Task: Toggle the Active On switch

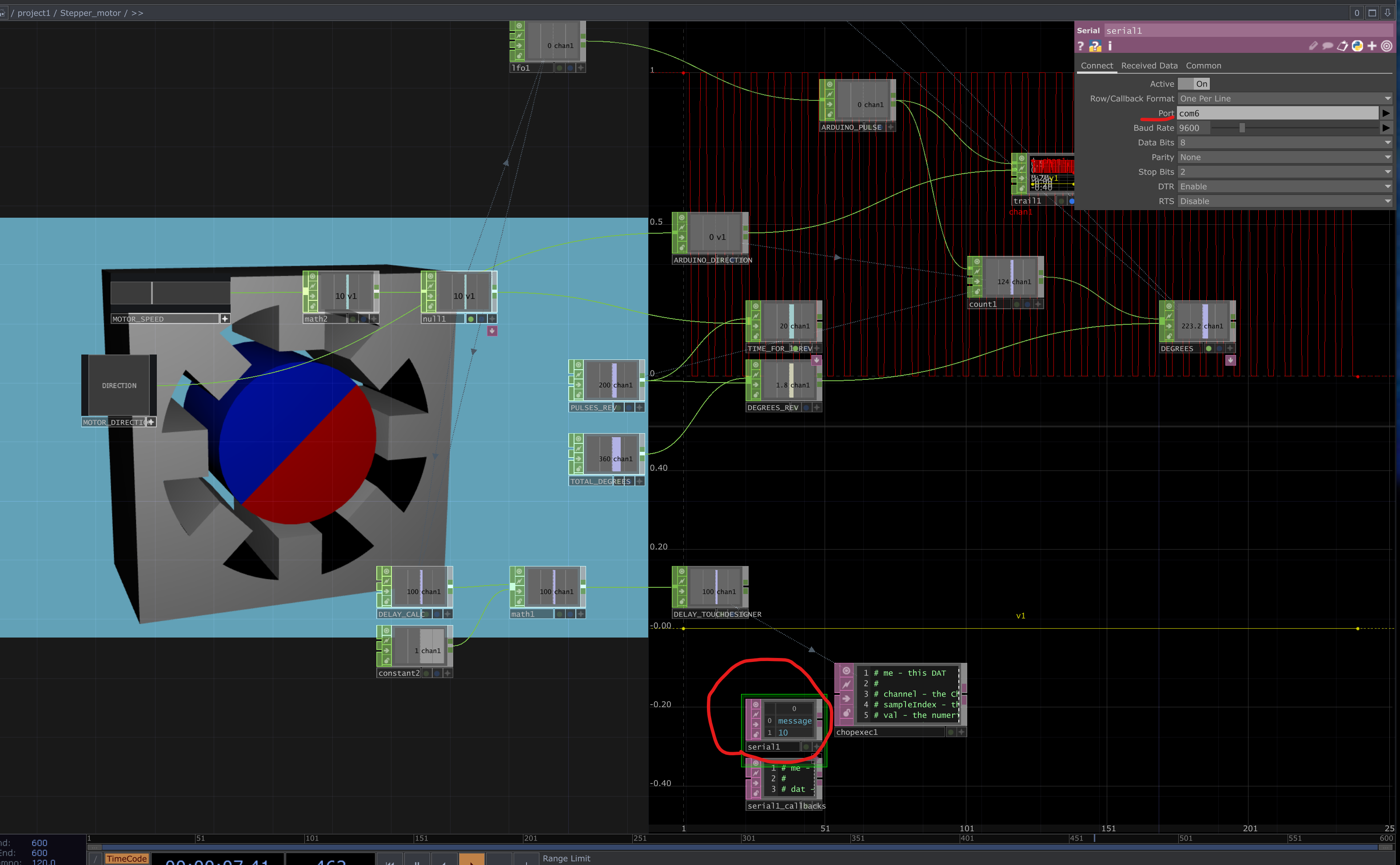Action: point(1193,84)
